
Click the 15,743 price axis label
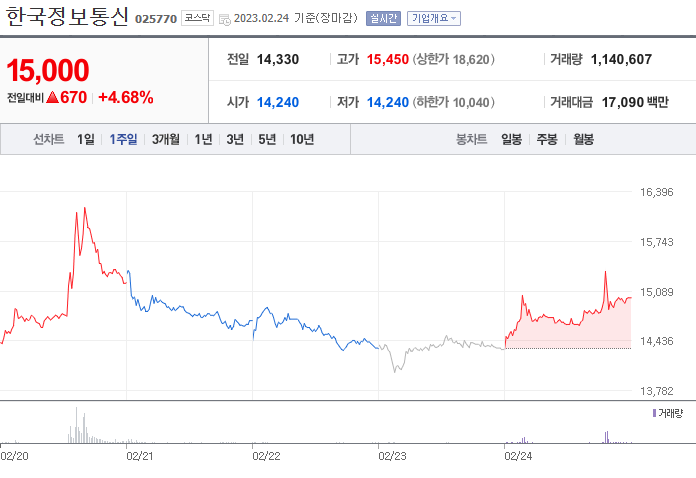pos(656,242)
